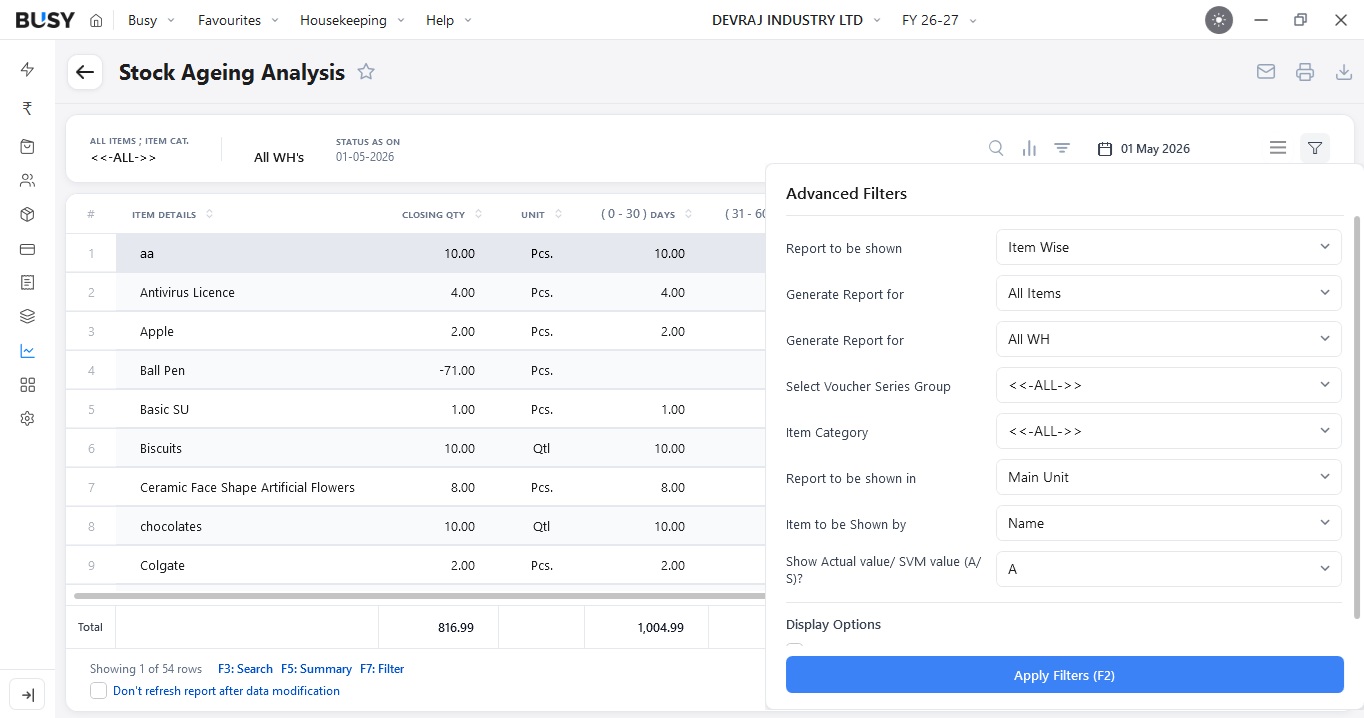
Task: Click the sort lines icon
Action: pyautogui.click(x=1062, y=148)
